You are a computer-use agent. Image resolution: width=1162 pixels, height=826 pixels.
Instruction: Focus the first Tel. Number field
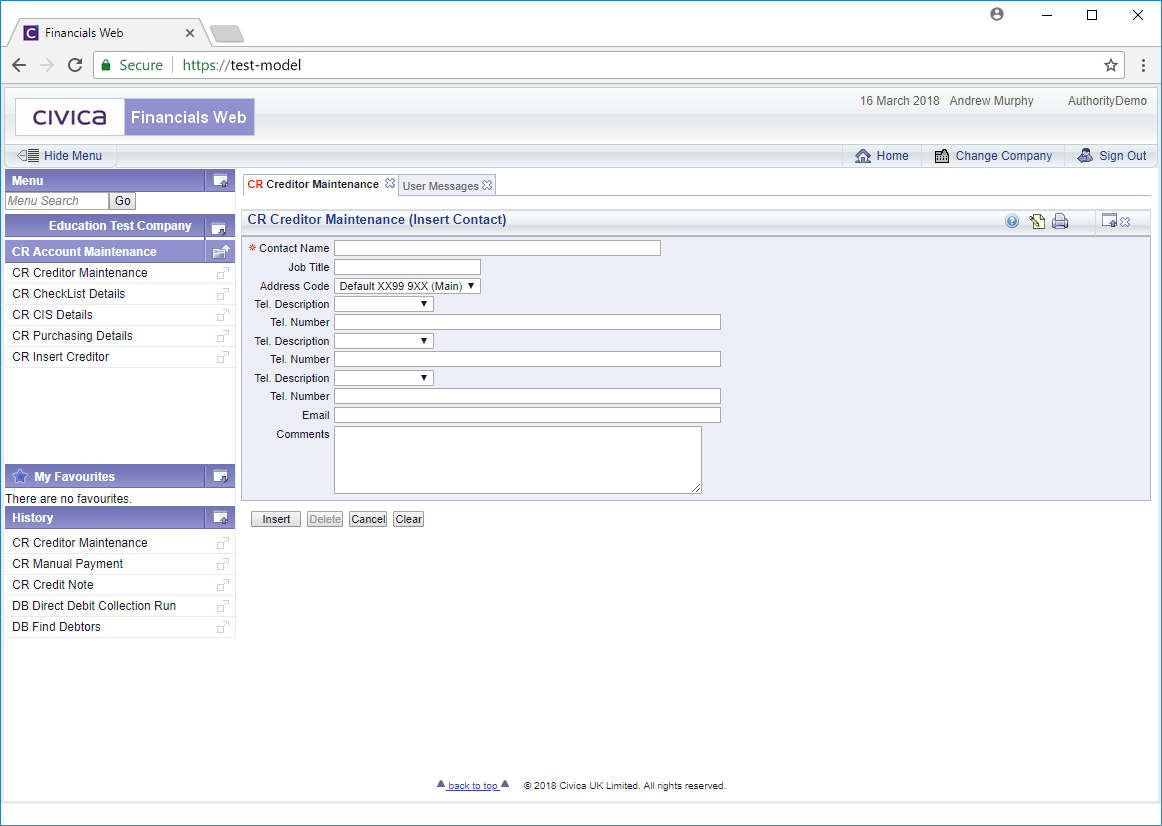[527, 322]
